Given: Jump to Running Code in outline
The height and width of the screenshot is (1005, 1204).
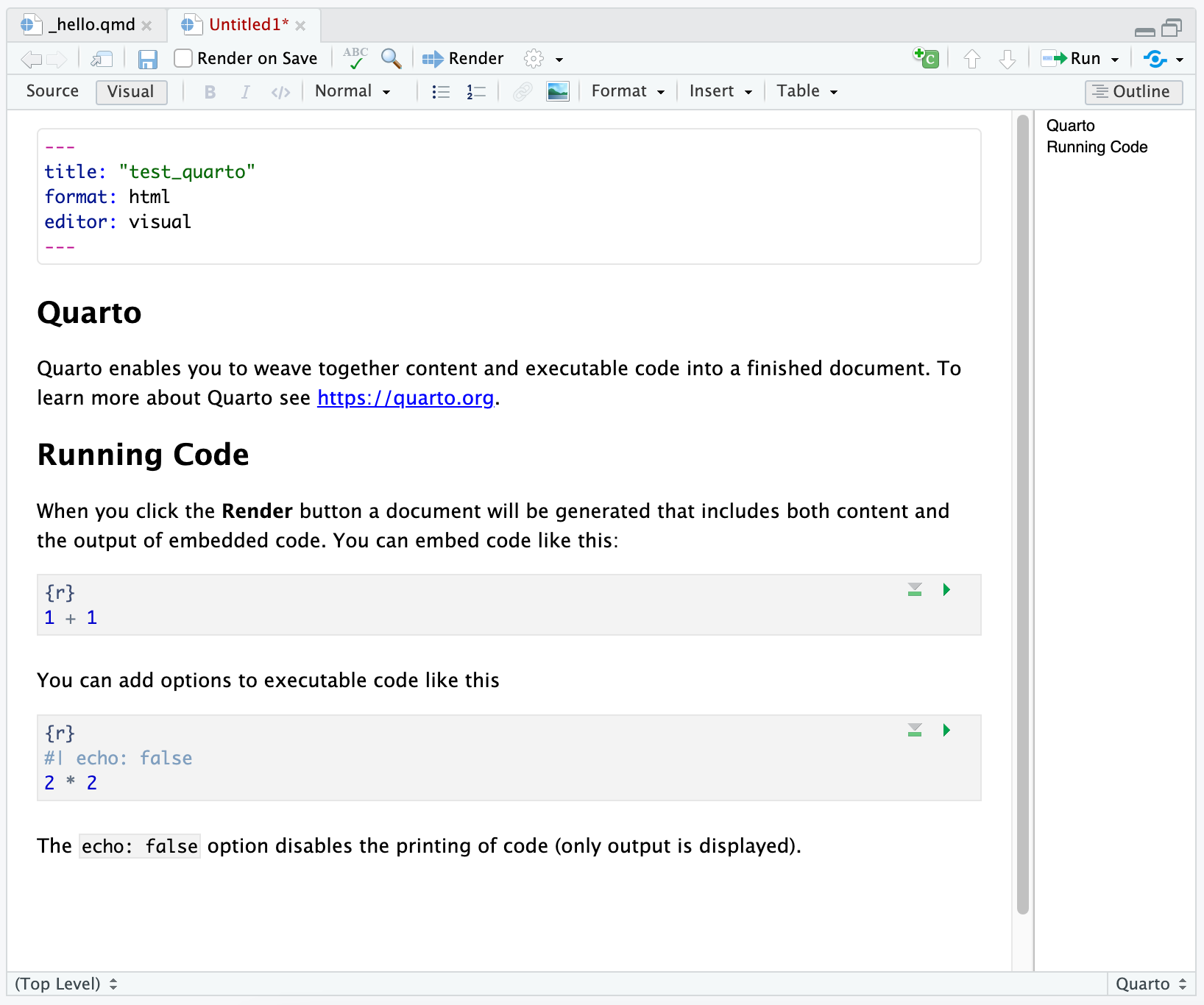Looking at the screenshot, I should point(1097,147).
